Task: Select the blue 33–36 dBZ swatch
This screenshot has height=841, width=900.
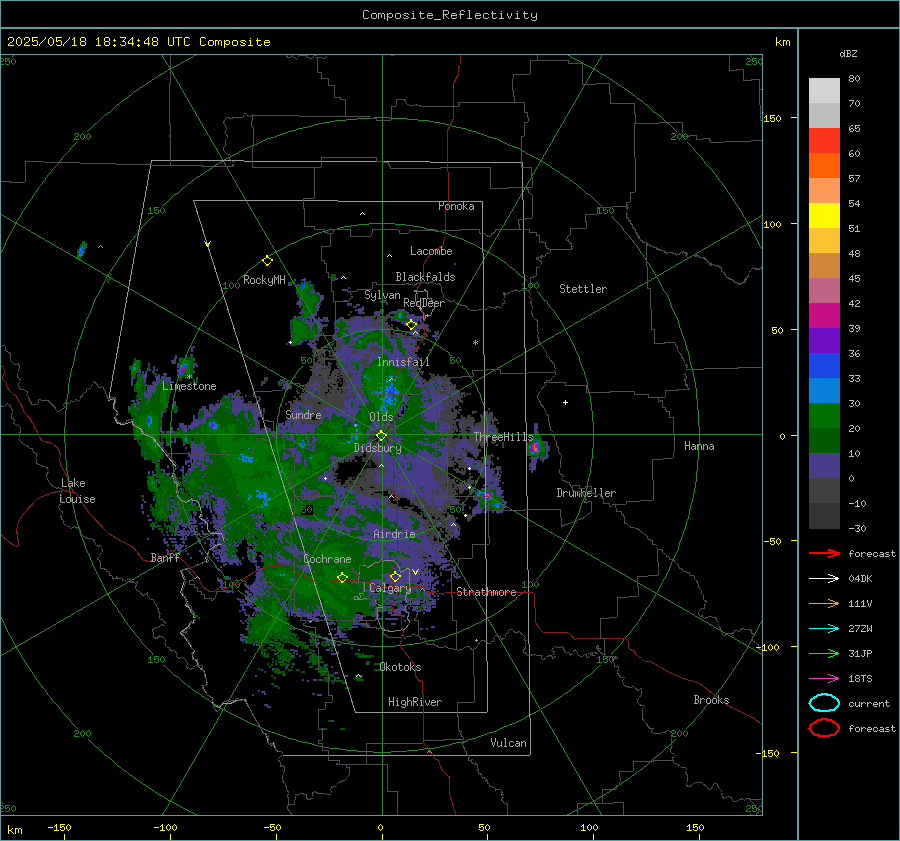Action: 824,366
